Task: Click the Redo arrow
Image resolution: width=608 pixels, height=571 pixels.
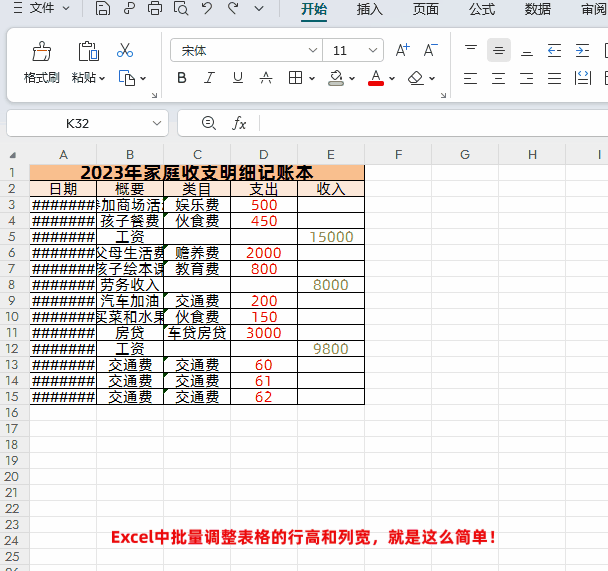Action: pos(233,8)
